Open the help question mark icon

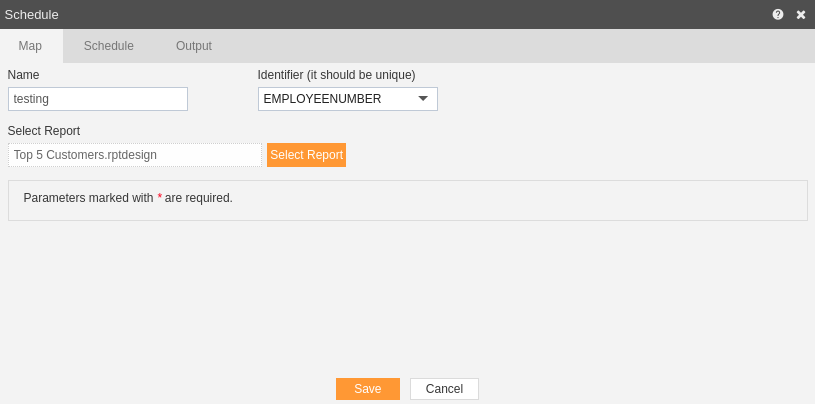click(x=778, y=15)
